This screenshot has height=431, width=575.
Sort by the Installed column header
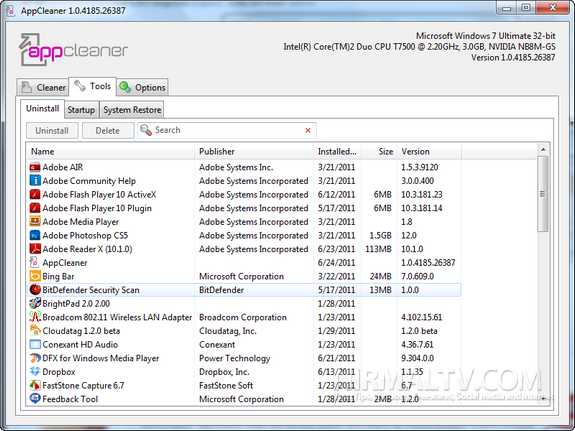(337, 151)
